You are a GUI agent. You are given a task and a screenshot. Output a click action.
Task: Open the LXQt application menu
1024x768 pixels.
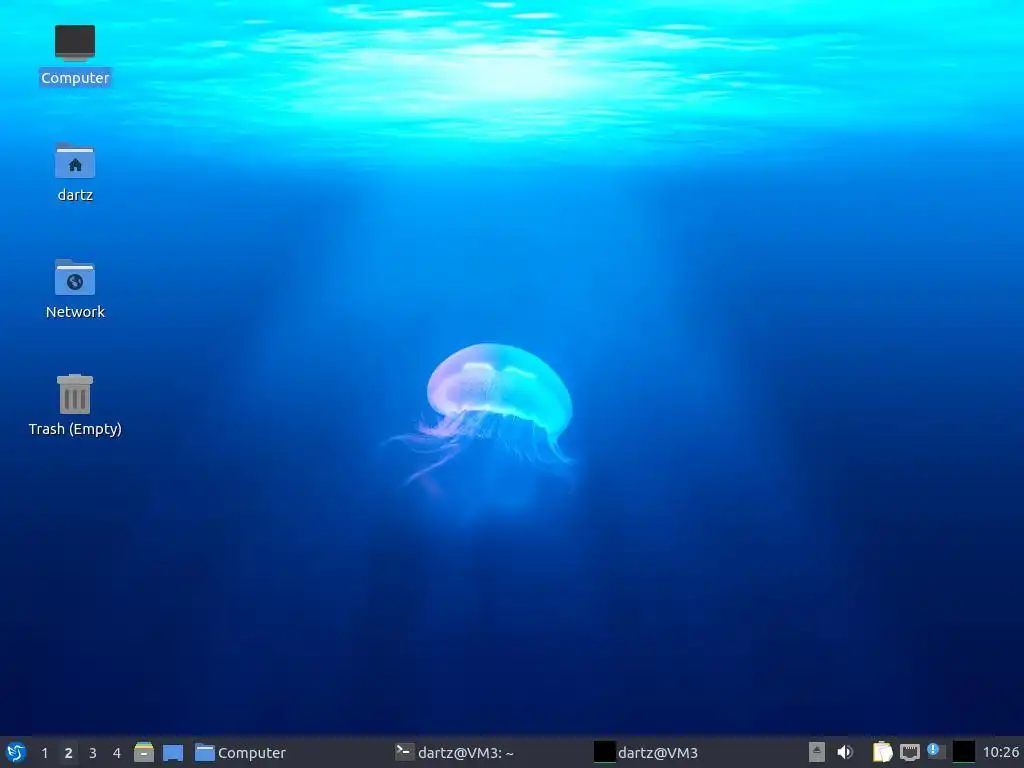pyautogui.click(x=16, y=752)
